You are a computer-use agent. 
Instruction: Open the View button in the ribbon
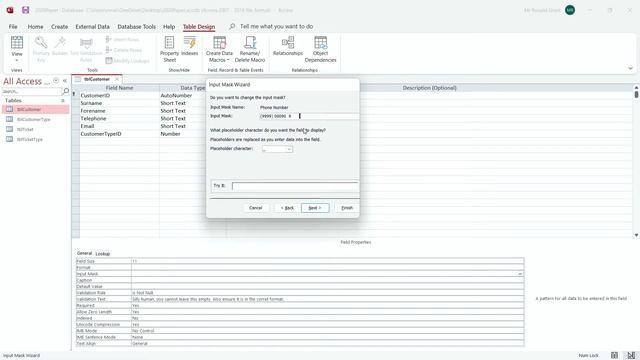(x=17, y=49)
